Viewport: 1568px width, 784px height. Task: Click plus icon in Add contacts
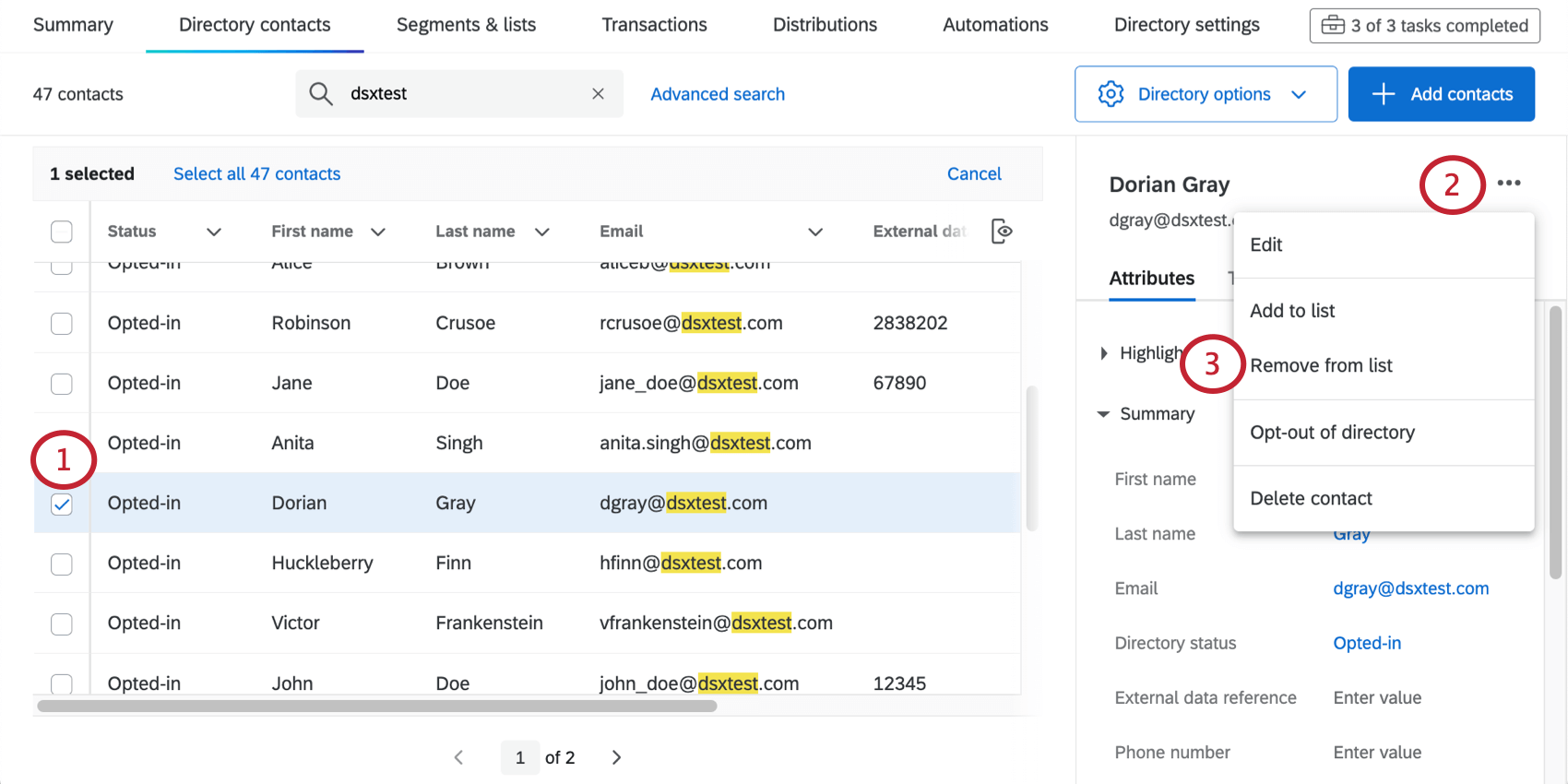(1383, 94)
